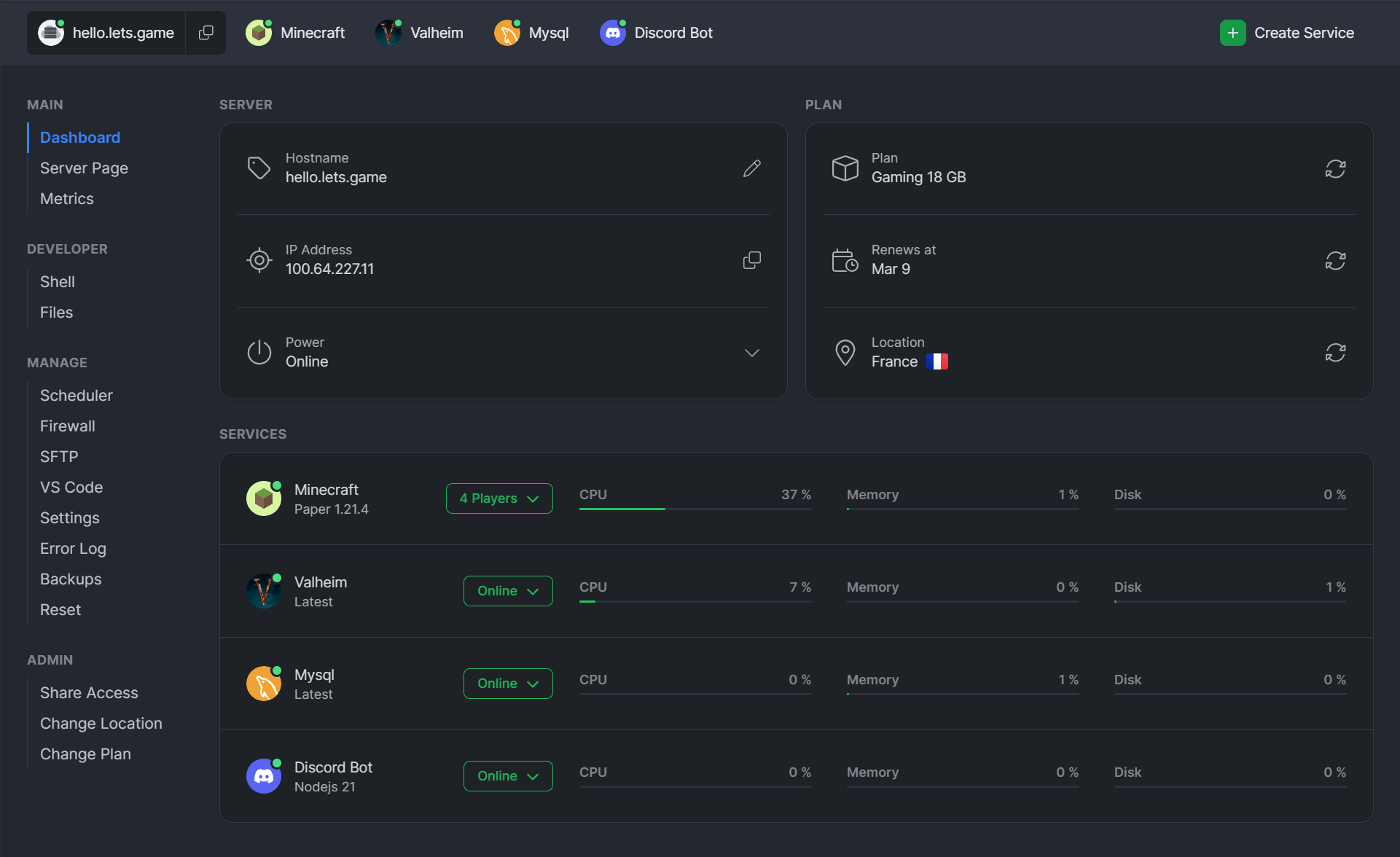1400x857 pixels.
Task: Click the Minecraft CPU usage bar
Action: (695, 508)
